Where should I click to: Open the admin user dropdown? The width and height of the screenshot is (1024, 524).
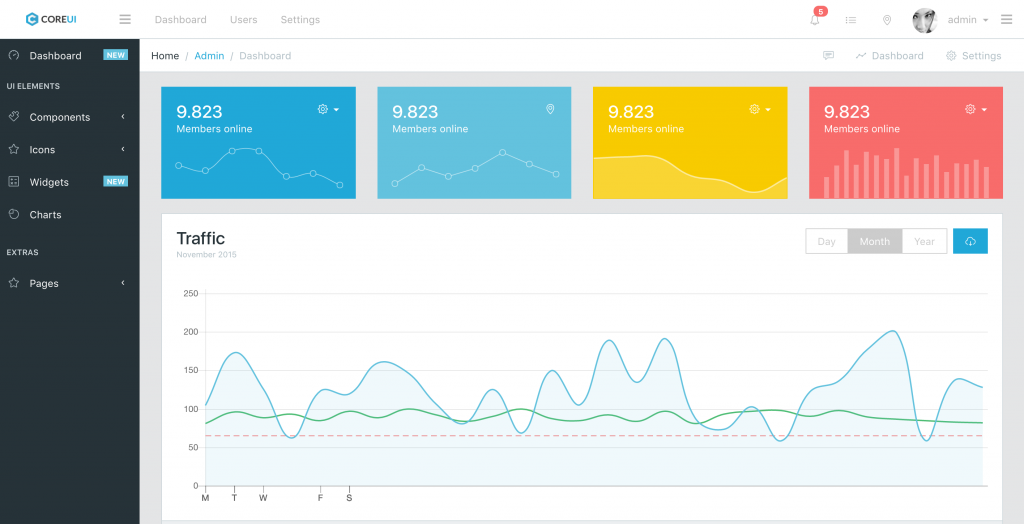point(968,20)
